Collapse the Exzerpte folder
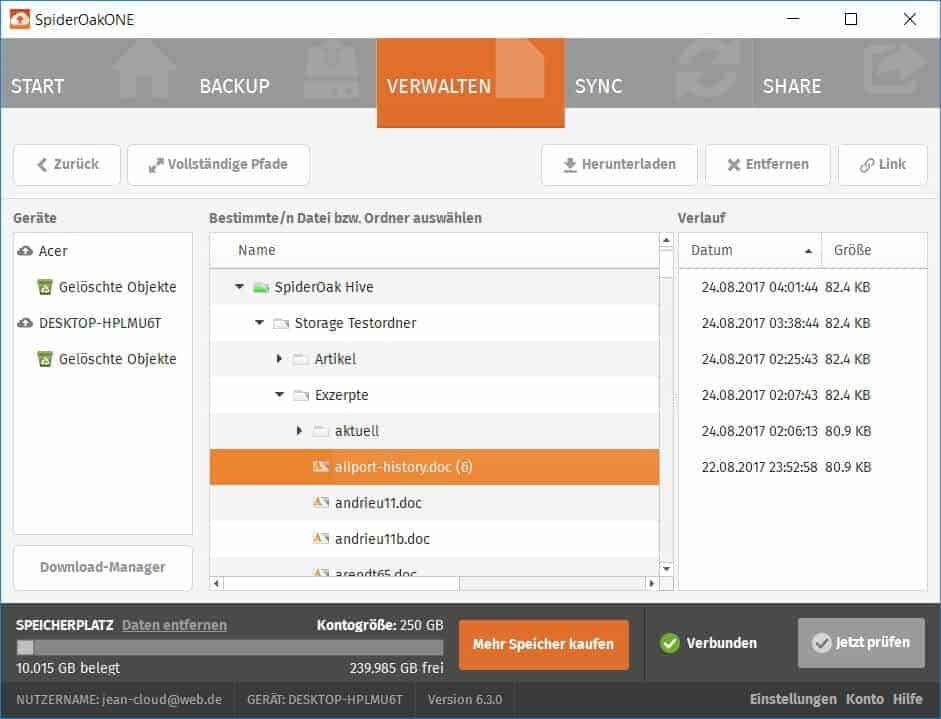 [x=280, y=395]
